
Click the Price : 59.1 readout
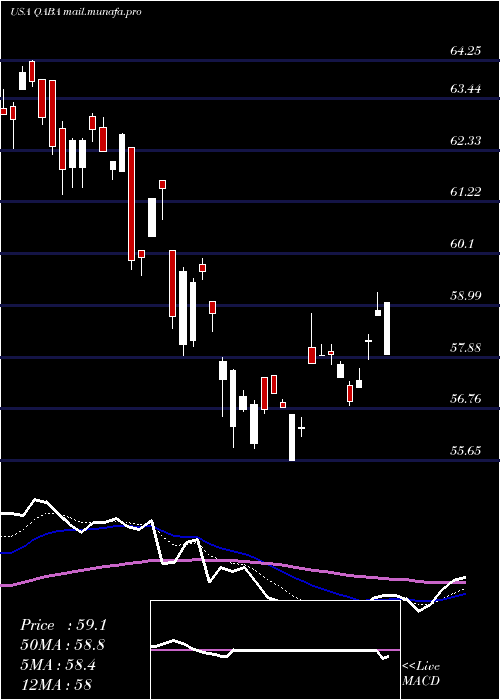[63, 625]
